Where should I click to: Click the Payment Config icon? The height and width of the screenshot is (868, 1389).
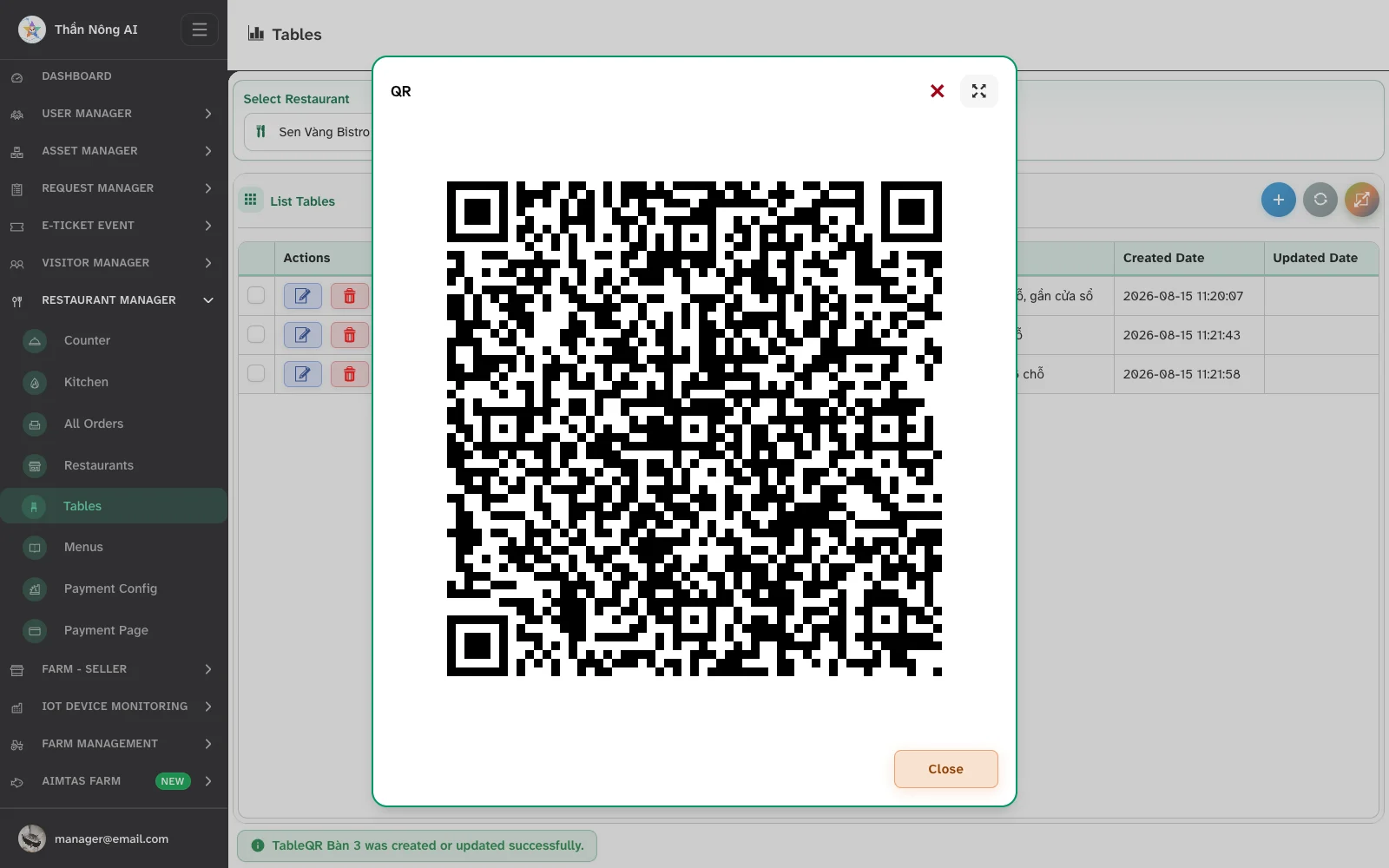(x=35, y=589)
